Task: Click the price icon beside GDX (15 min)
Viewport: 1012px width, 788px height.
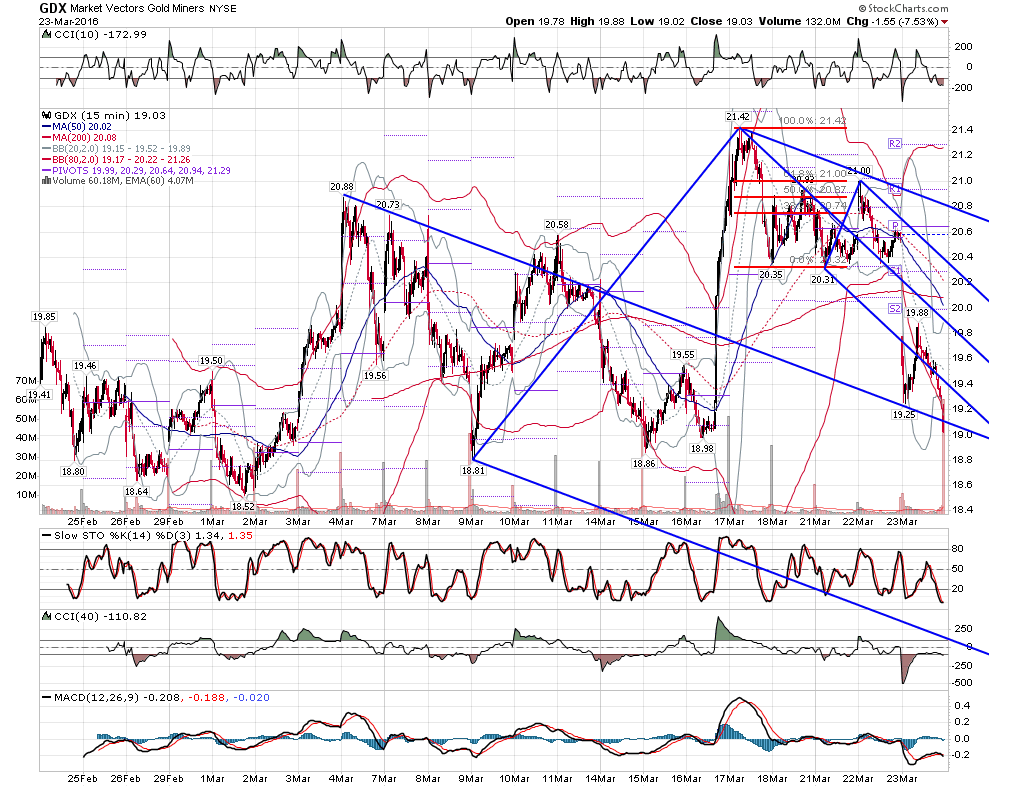Action: [x=46, y=116]
